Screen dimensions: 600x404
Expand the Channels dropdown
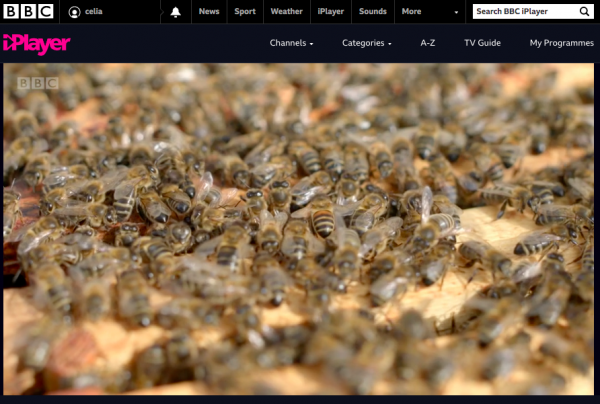[x=292, y=43]
